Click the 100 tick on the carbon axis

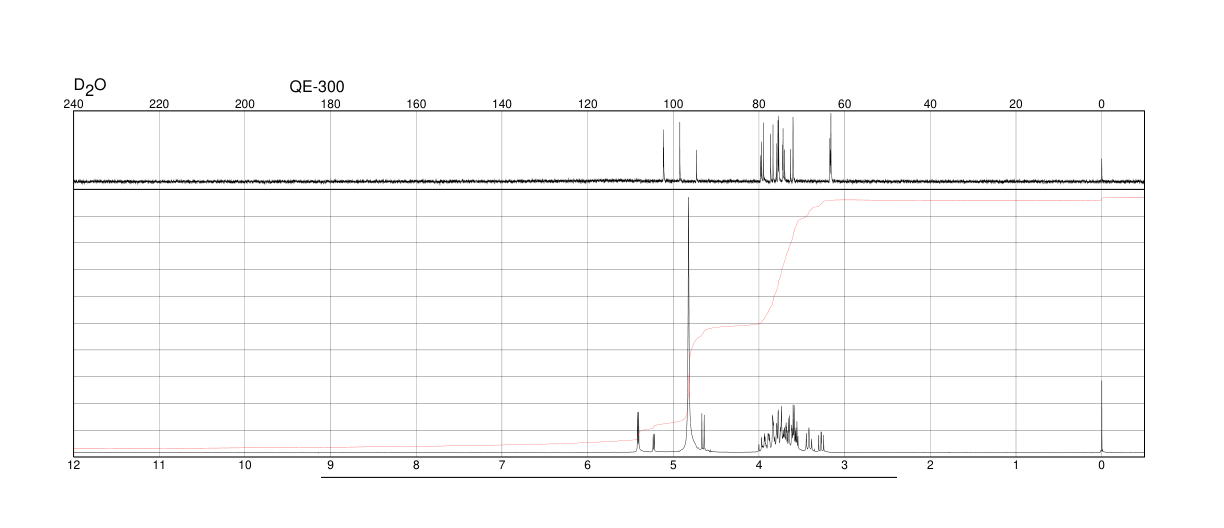(673, 104)
